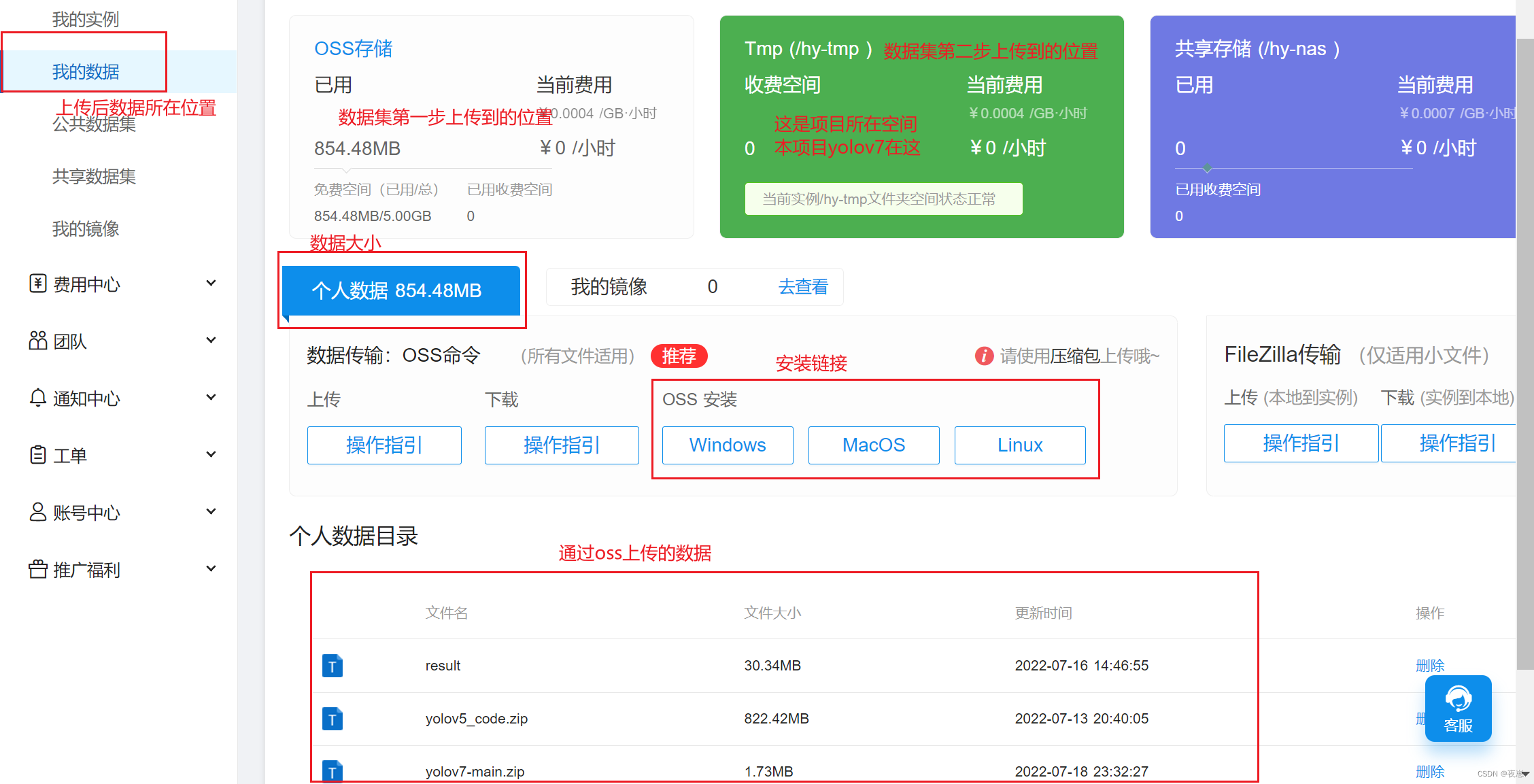
Task: Open the OSS 下载 操作指引 button
Action: (x=562, y=445)
